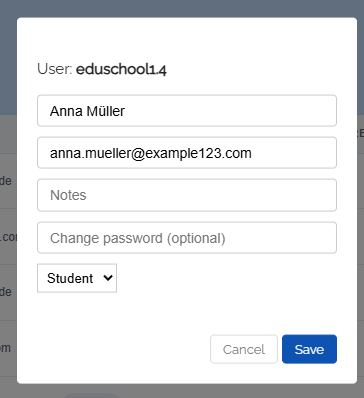This screenshot has width=364, height=398.
Task: Focus the email field with anna.mueller@example123.com
Action: [187, 153]
